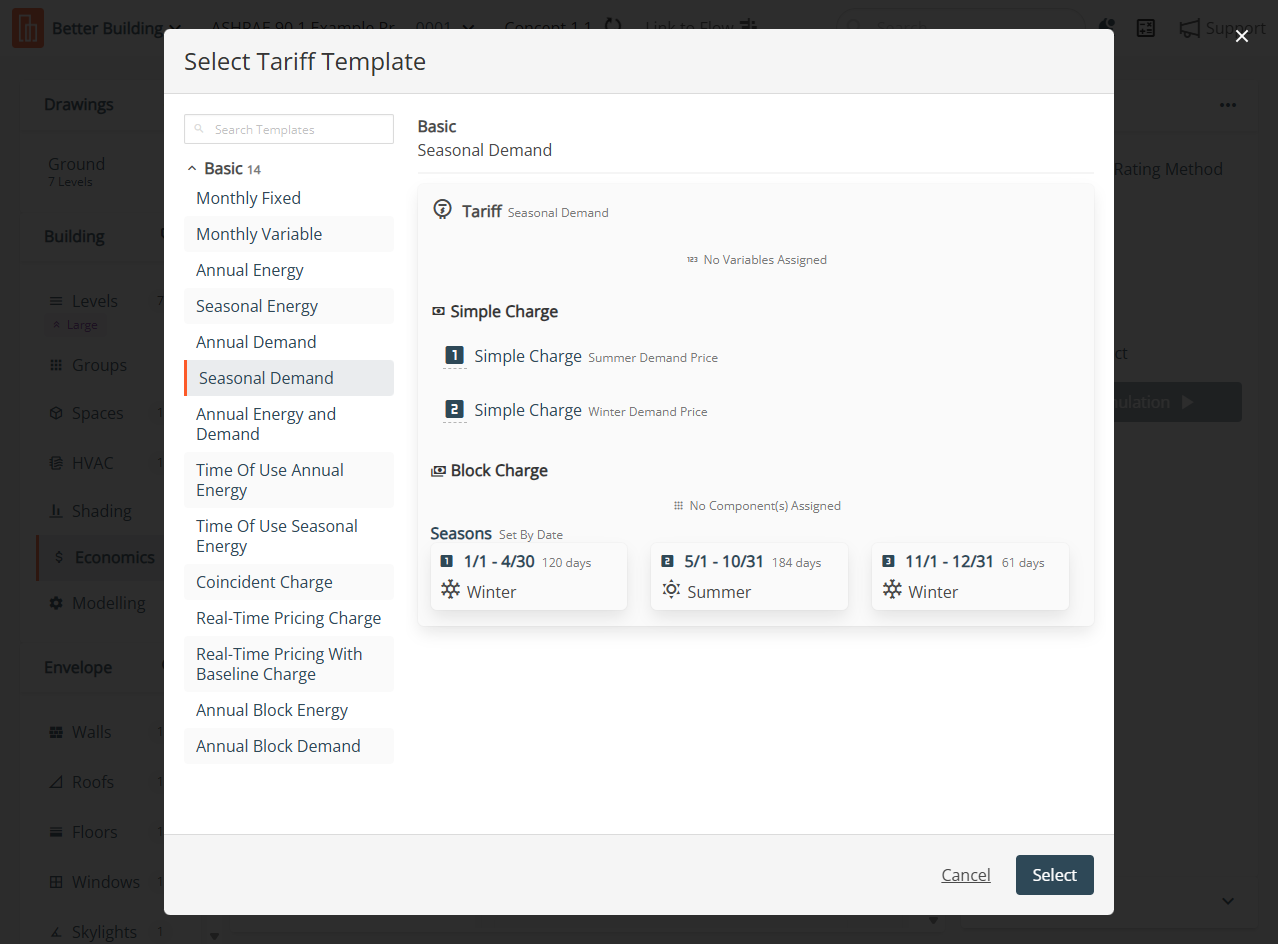1278x944 pixels.
Task: Click the number 2 badge beside Winter Demand Price
Action: (454, 410)
